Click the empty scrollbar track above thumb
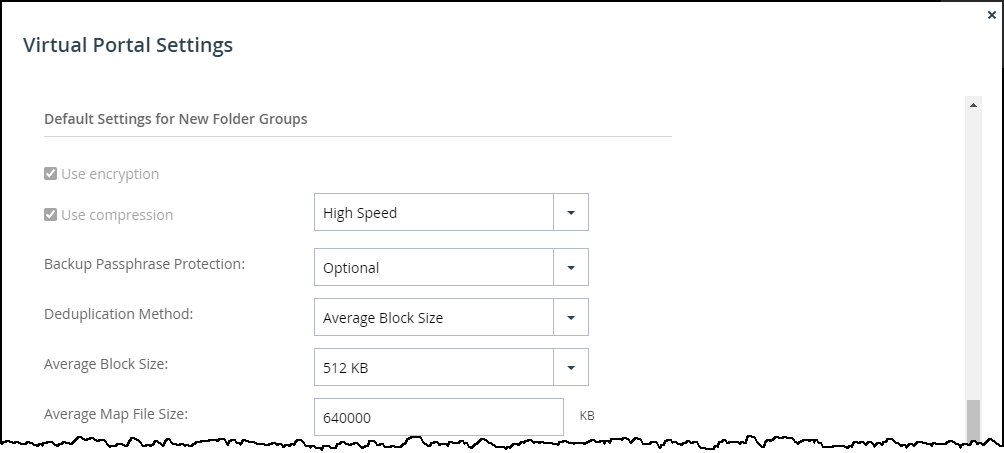The image size is (1004, 453). tap(973, 250)
